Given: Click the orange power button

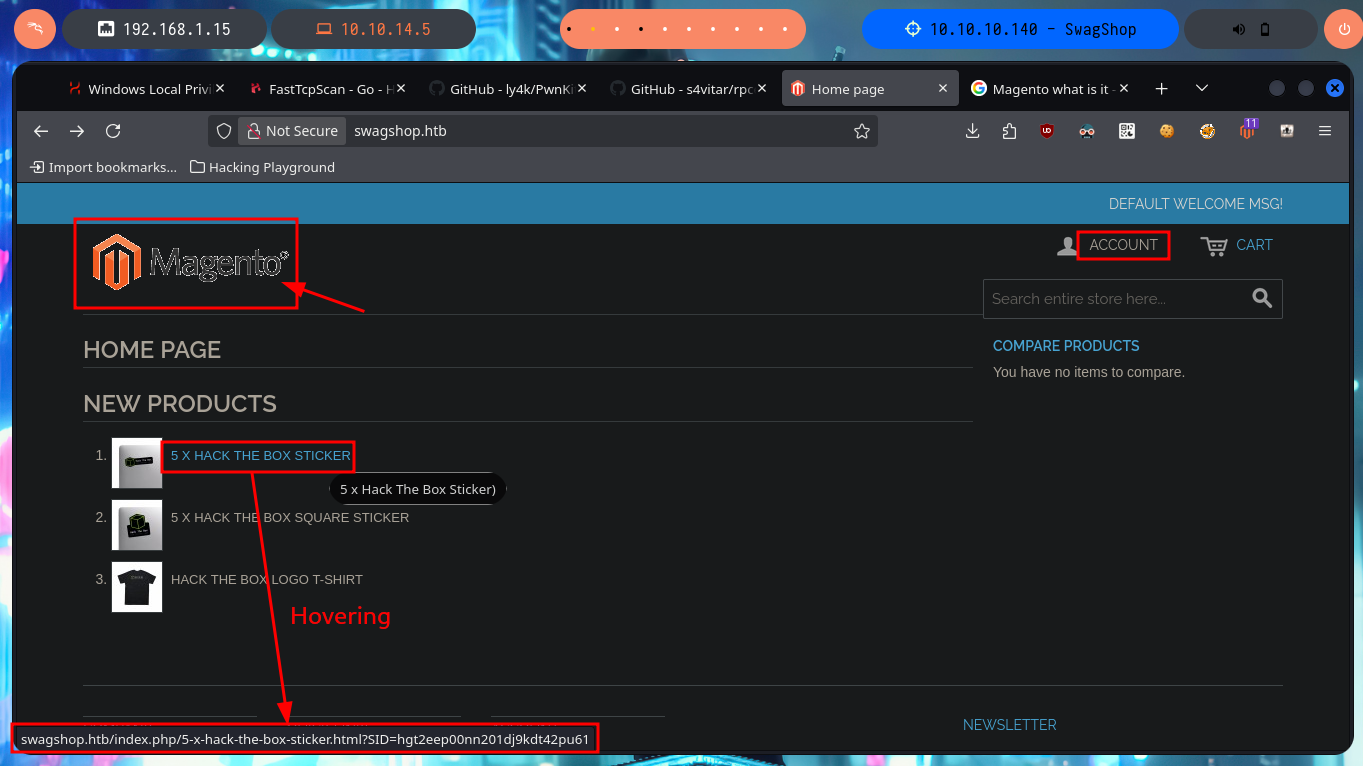Looking at the screenshot, I should point(1343,29).
